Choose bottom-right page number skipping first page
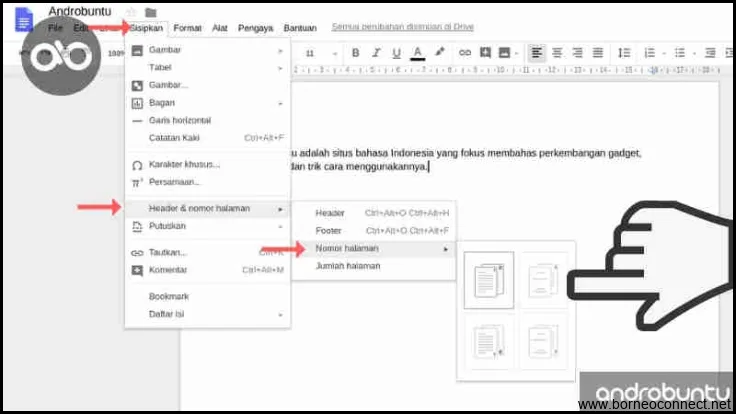The height and width of the screenshot is (414, 736). point(543,342)
